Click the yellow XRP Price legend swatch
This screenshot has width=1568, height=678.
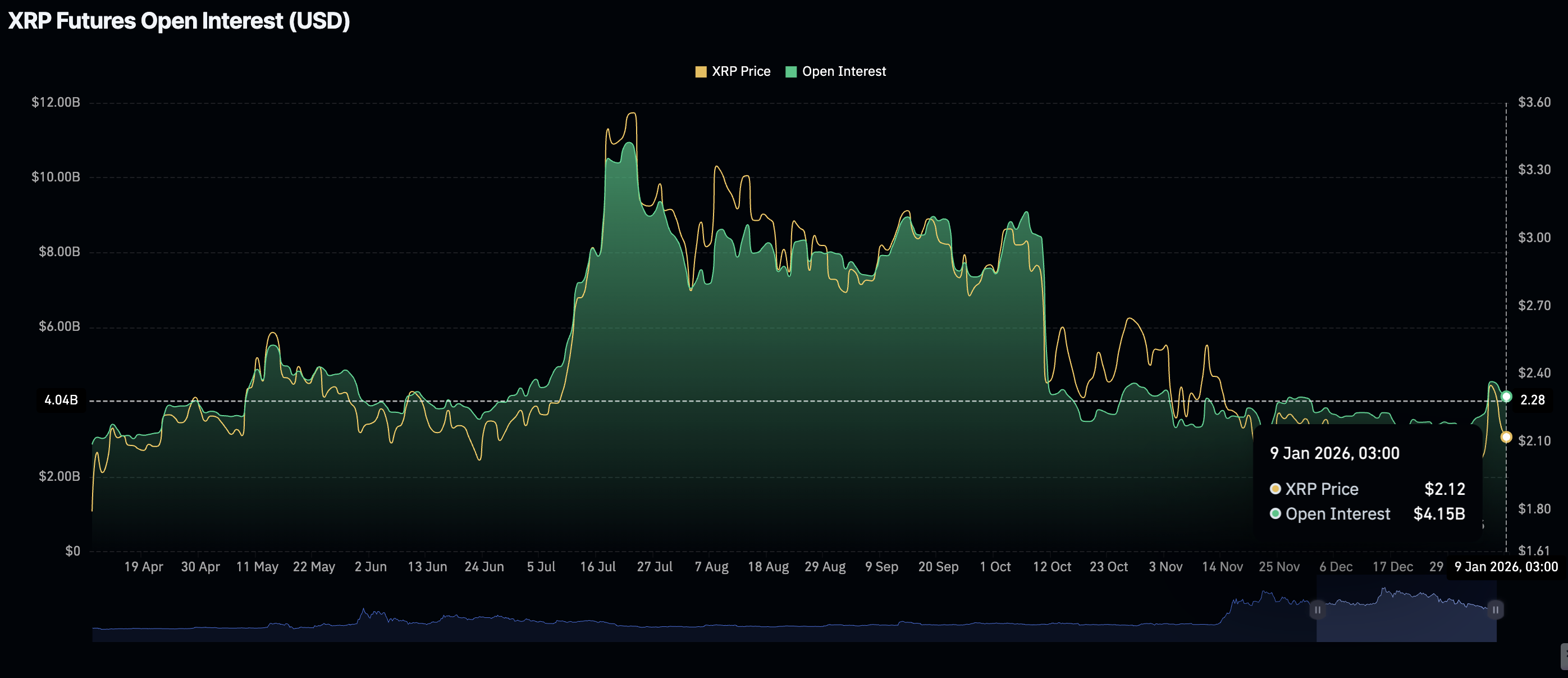click(x=701, y=71)
